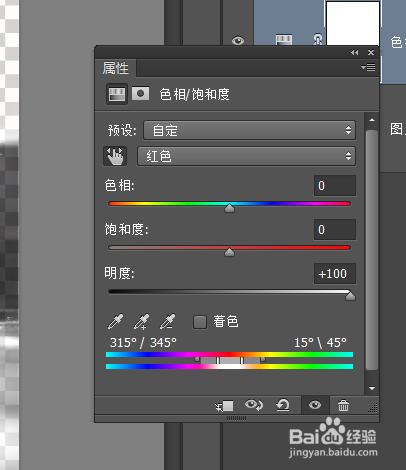Click the panel bottom resize grip bar
The height and width of the screenshot is (470, 406).
tap(237, 418)
